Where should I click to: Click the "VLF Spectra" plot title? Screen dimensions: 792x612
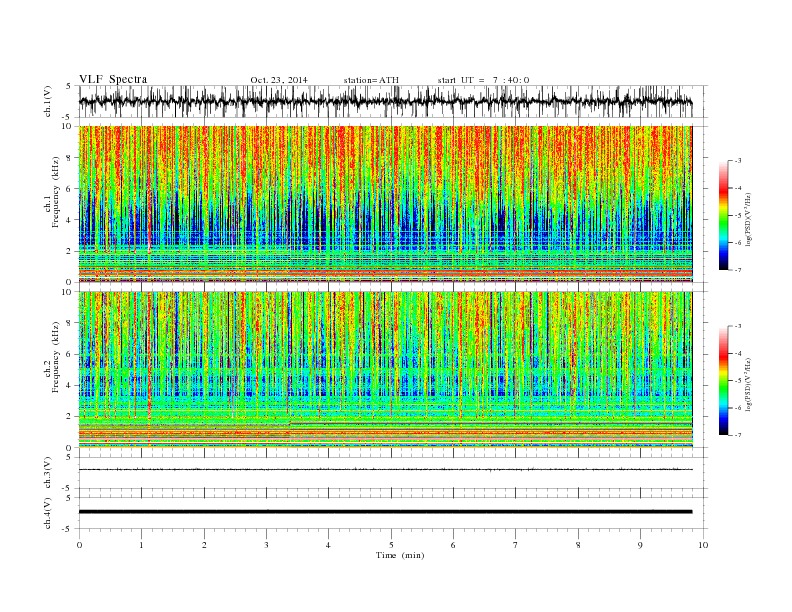(113, 79)
